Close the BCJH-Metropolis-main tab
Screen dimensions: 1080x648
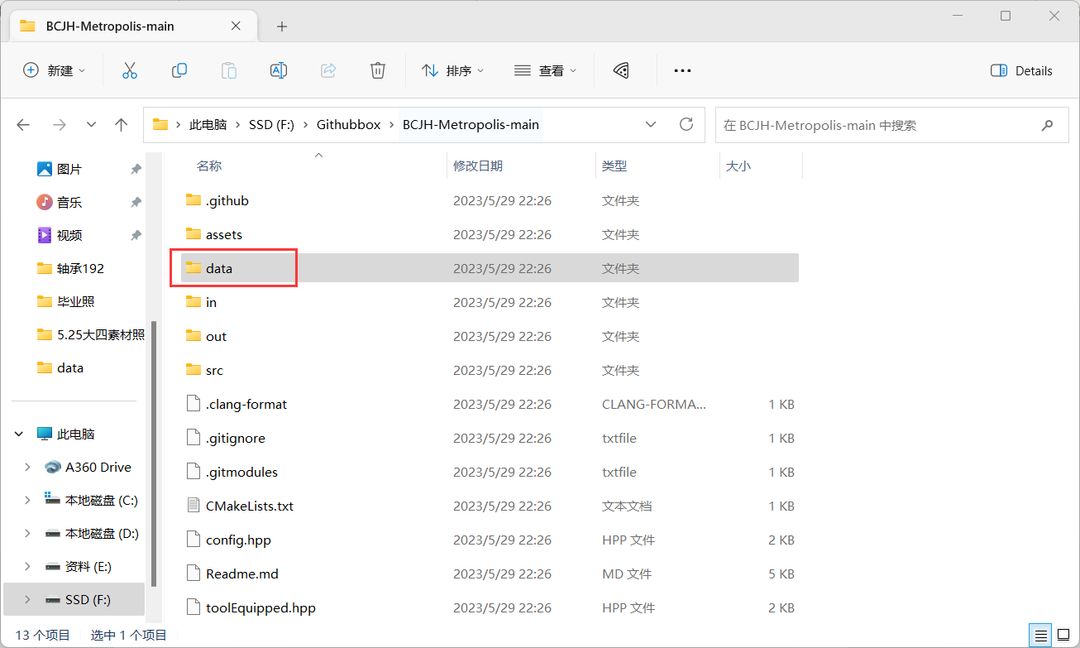236,26
